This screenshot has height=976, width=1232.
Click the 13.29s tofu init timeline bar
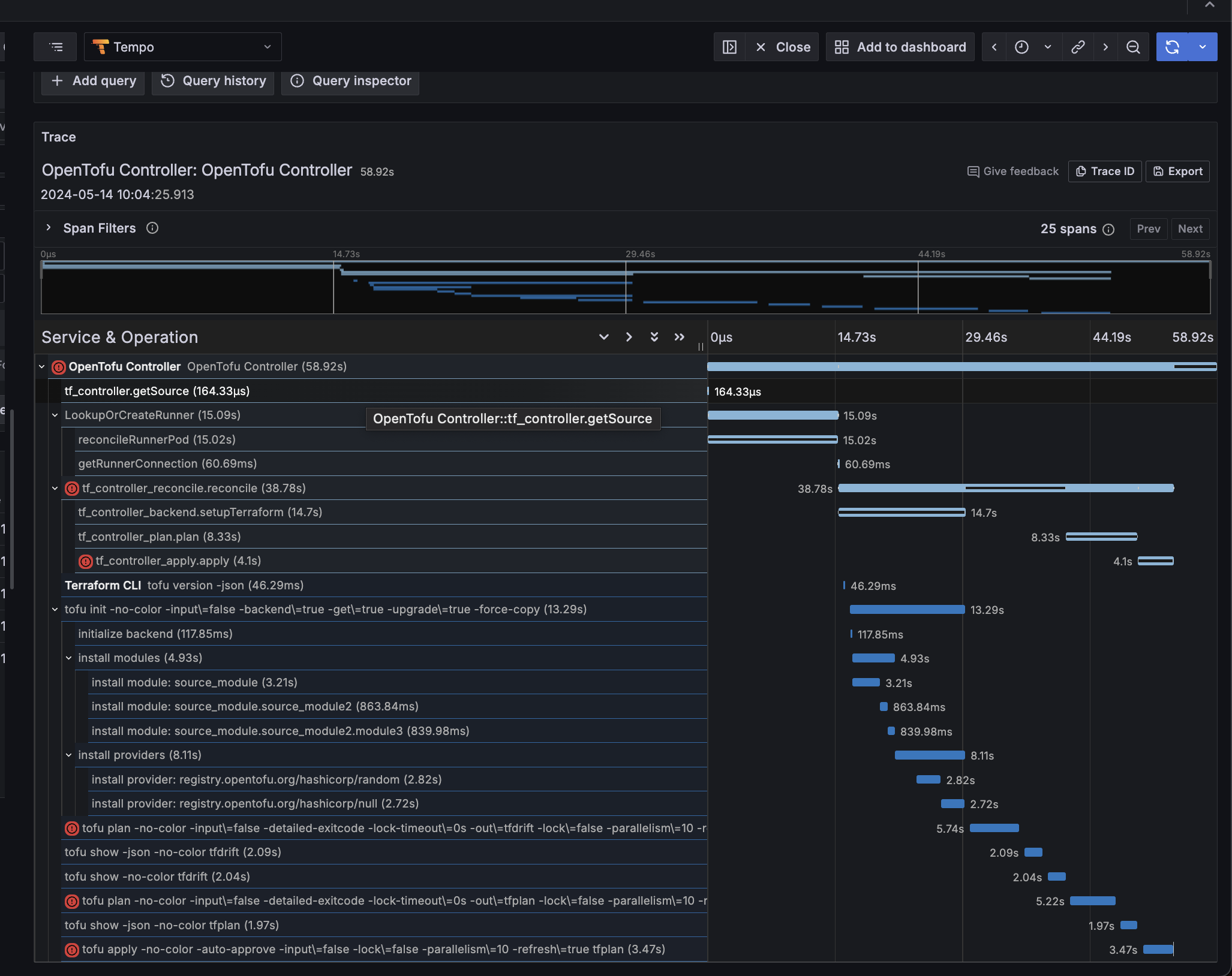click(x=908, y=609)
